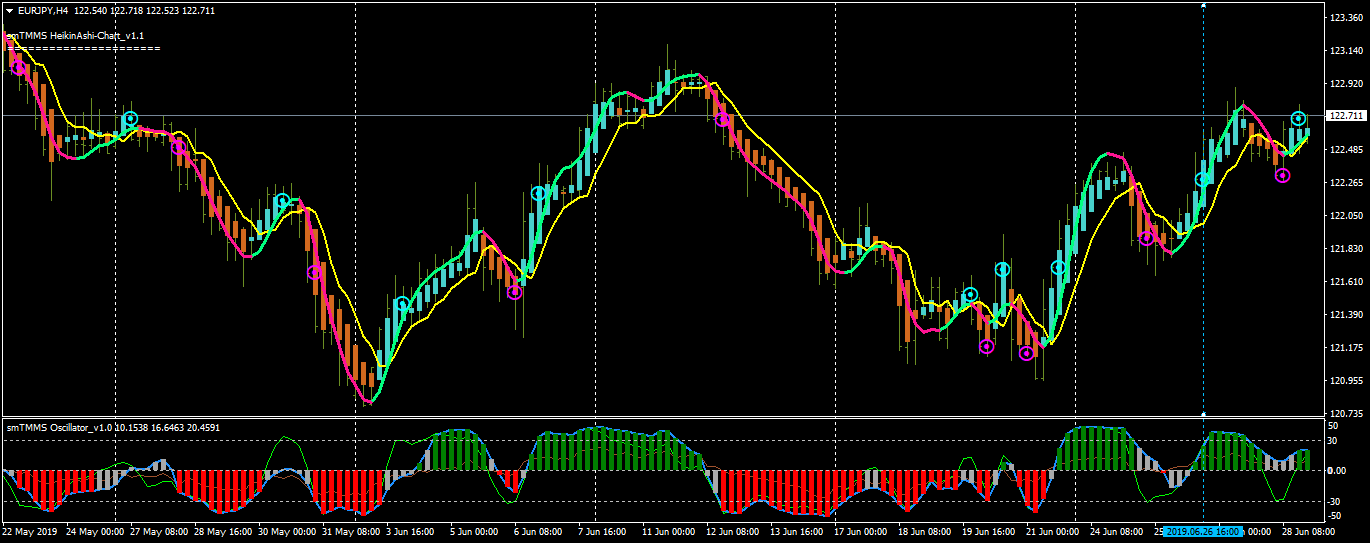Click the cyan buy signal circle on the 122.711 line at far right
Viewport: 1370px width, 543px height.
[x=1298, y=119]
